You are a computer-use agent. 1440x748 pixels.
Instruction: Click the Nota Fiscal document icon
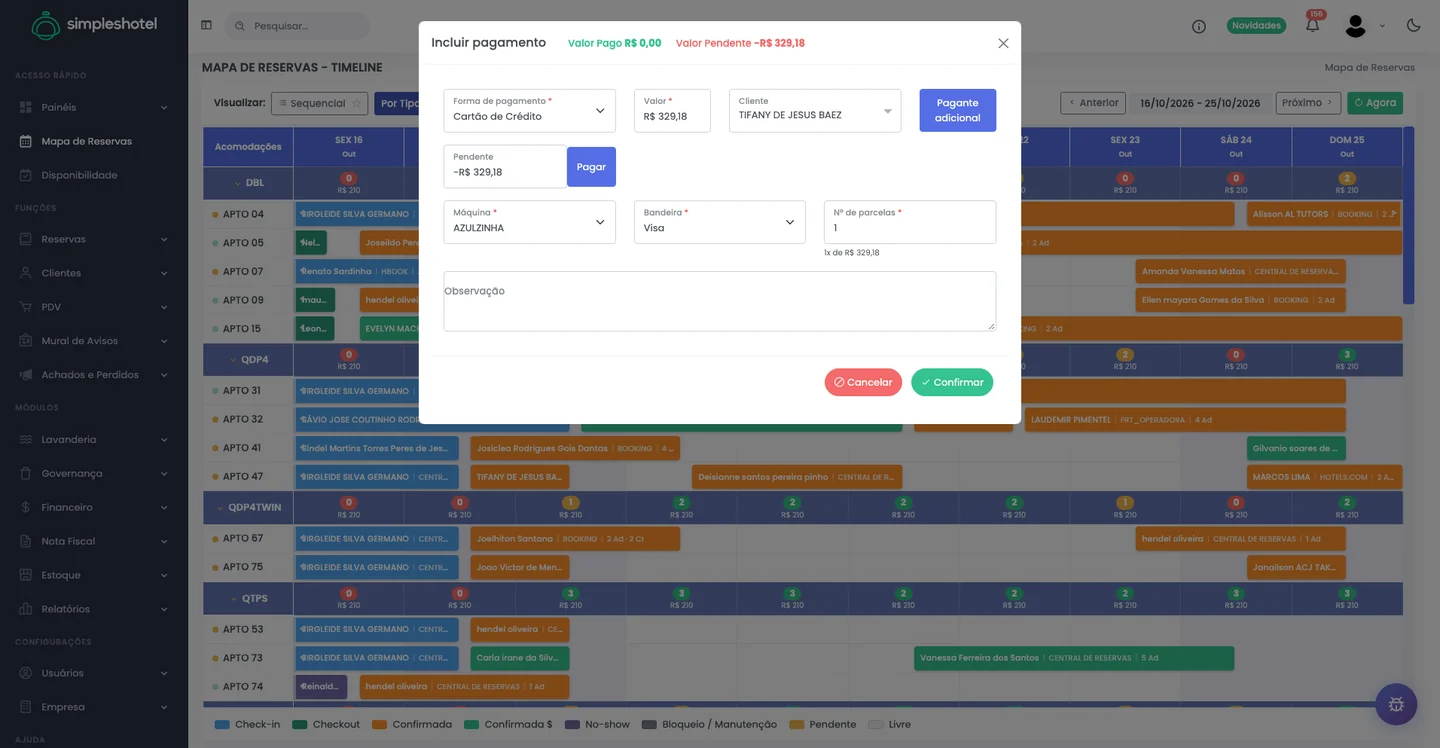26,541
